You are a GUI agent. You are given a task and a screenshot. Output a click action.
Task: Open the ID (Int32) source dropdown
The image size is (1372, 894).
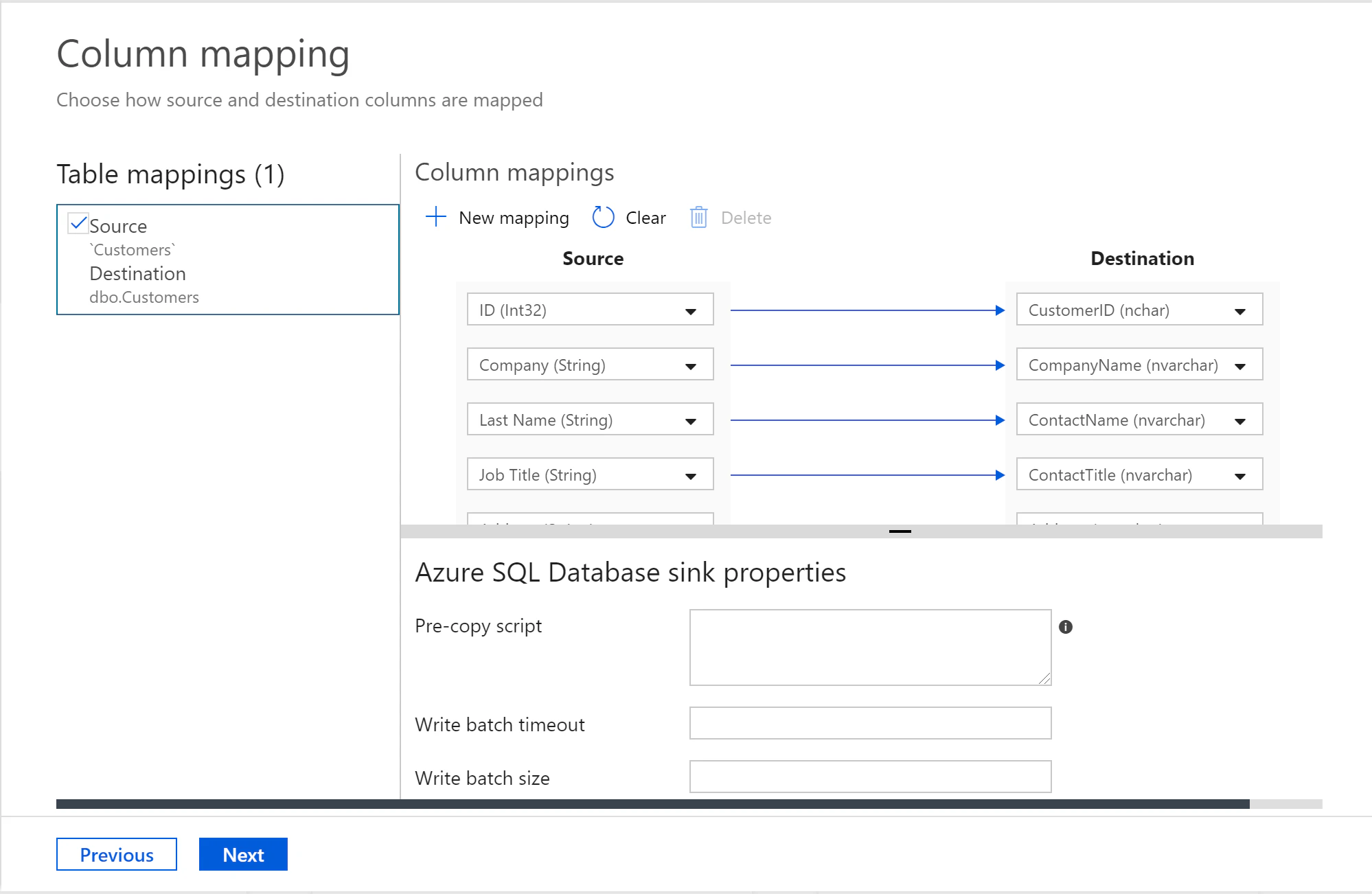591,310
